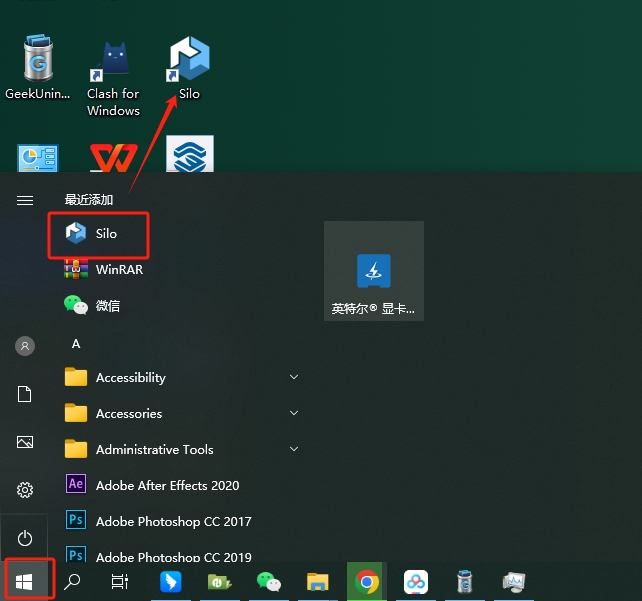Open taskbar search magnifier
This screenshot has width=642, height=601.
(72, 582)
